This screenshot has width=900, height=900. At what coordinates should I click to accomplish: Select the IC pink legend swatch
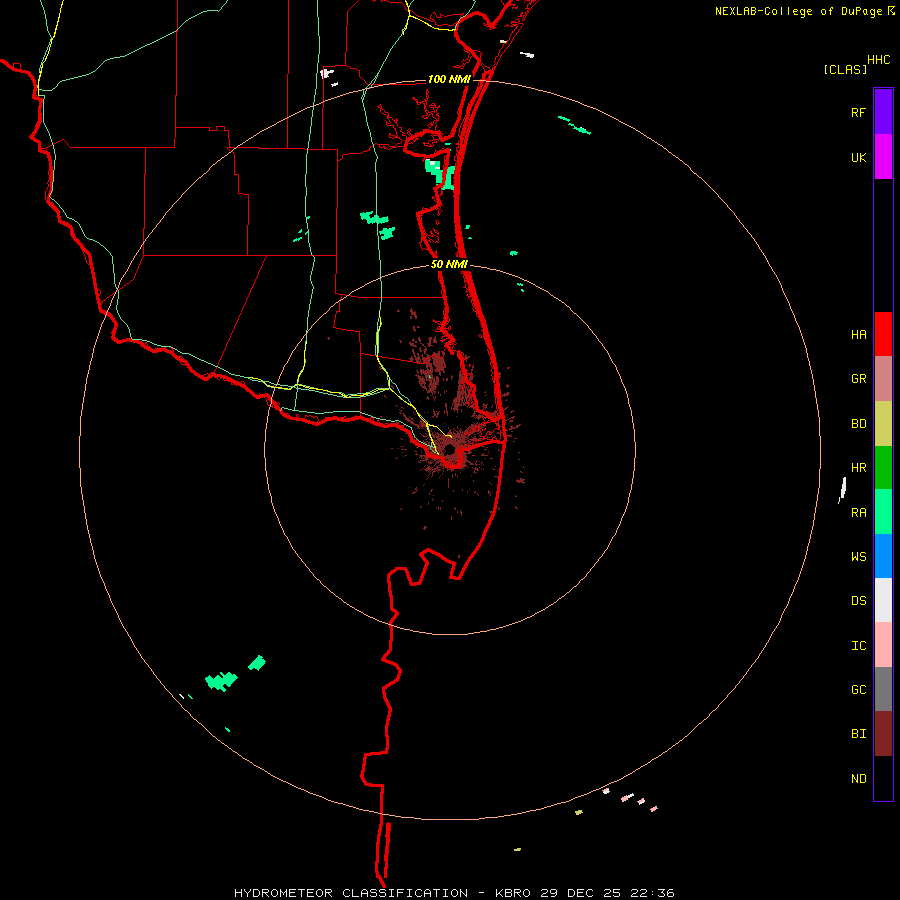(x=883, y=645)
